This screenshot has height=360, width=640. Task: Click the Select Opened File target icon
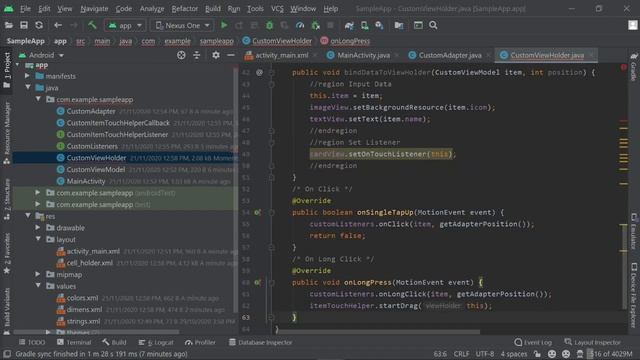(181, 55)
